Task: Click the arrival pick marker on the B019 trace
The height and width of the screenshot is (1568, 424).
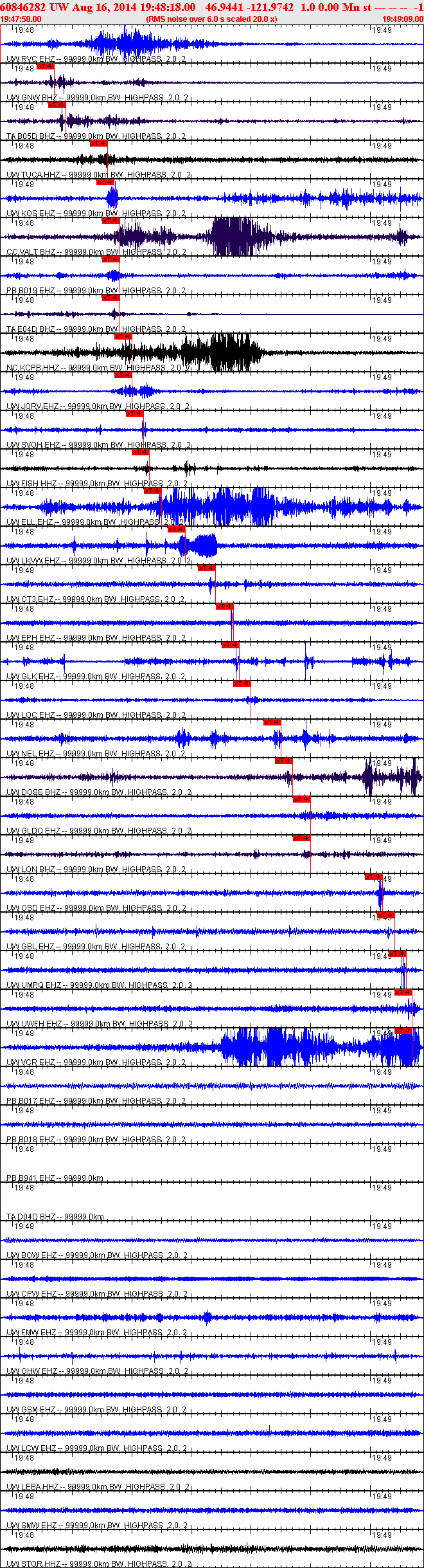Action: click(110, 259)
